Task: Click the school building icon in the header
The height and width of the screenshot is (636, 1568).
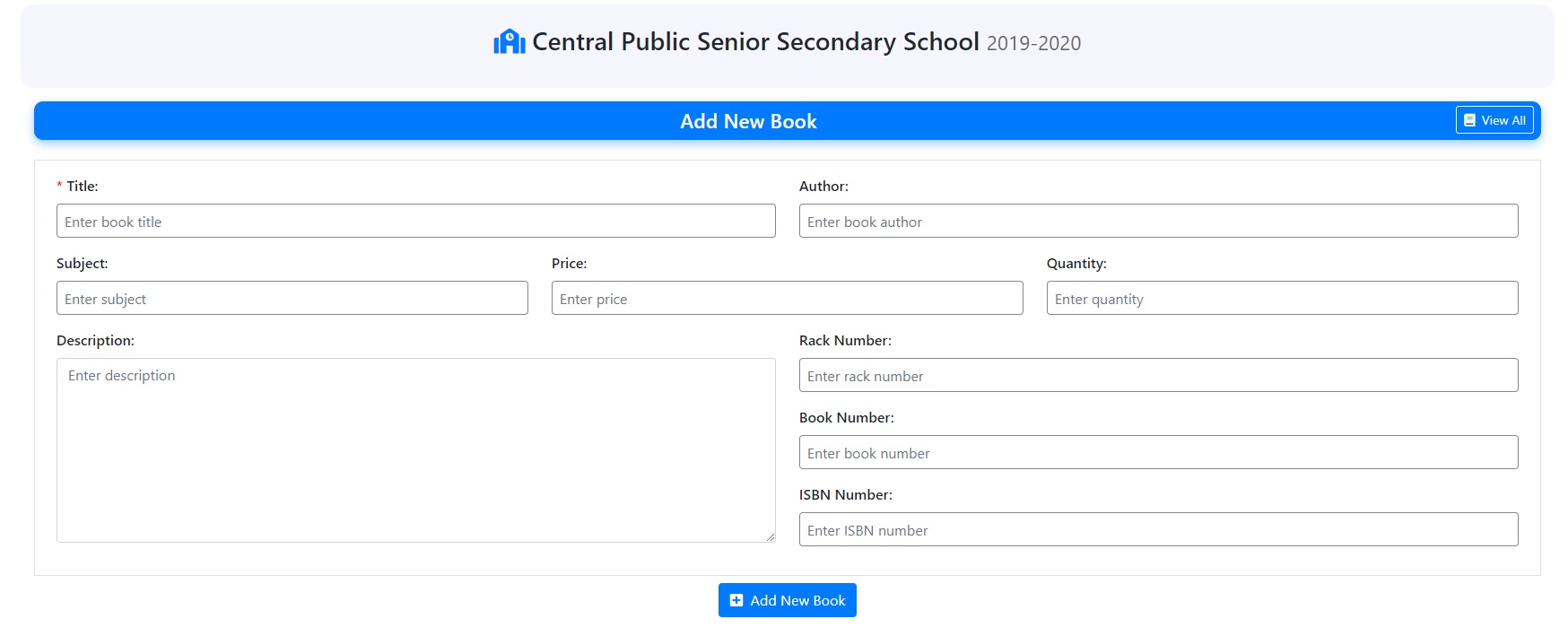Action: (509, 40)
